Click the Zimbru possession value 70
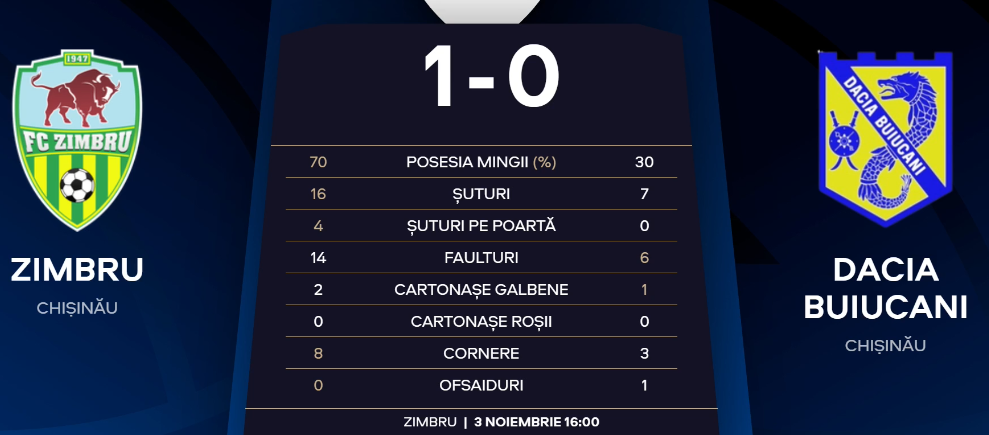The width and height of the screenshot is (989, 435). [319, 162]
